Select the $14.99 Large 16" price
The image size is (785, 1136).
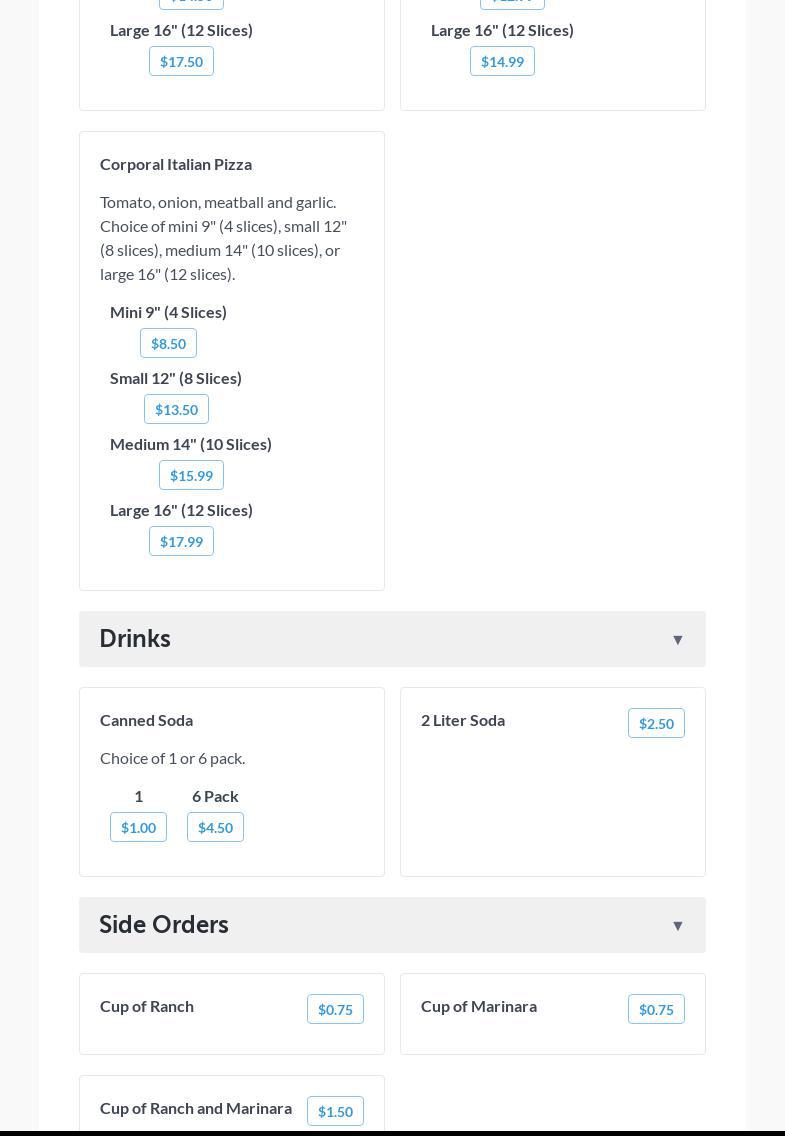pyautogui.click(x=502, y=62)
